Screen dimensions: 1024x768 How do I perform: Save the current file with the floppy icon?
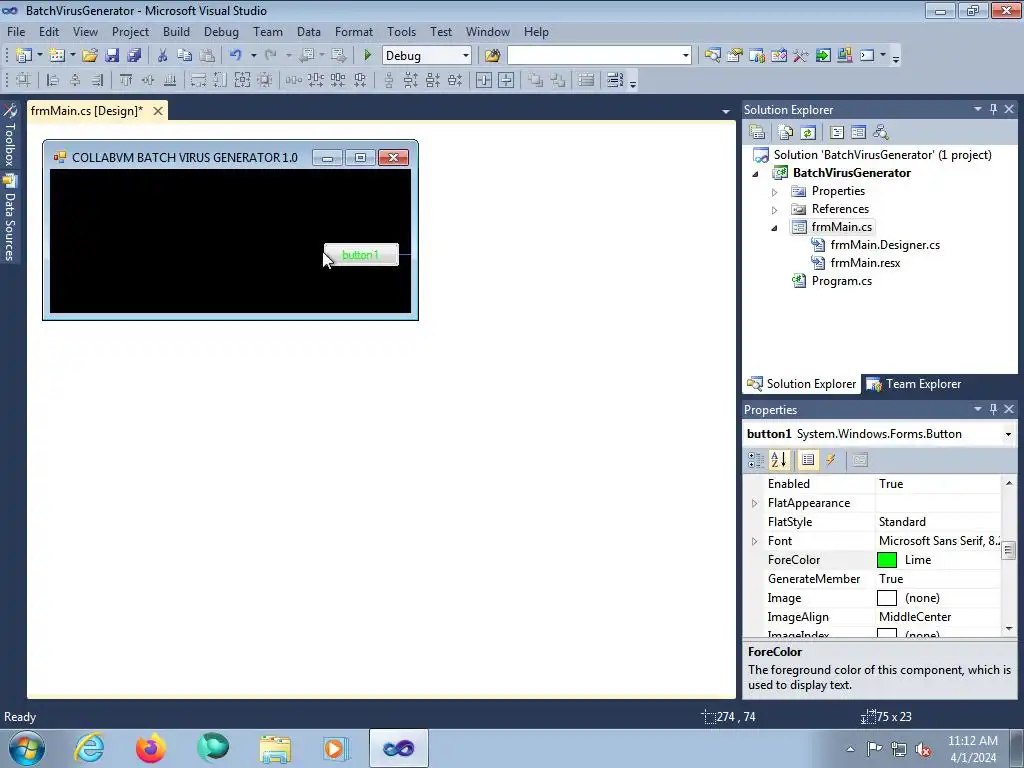point(112,56)
